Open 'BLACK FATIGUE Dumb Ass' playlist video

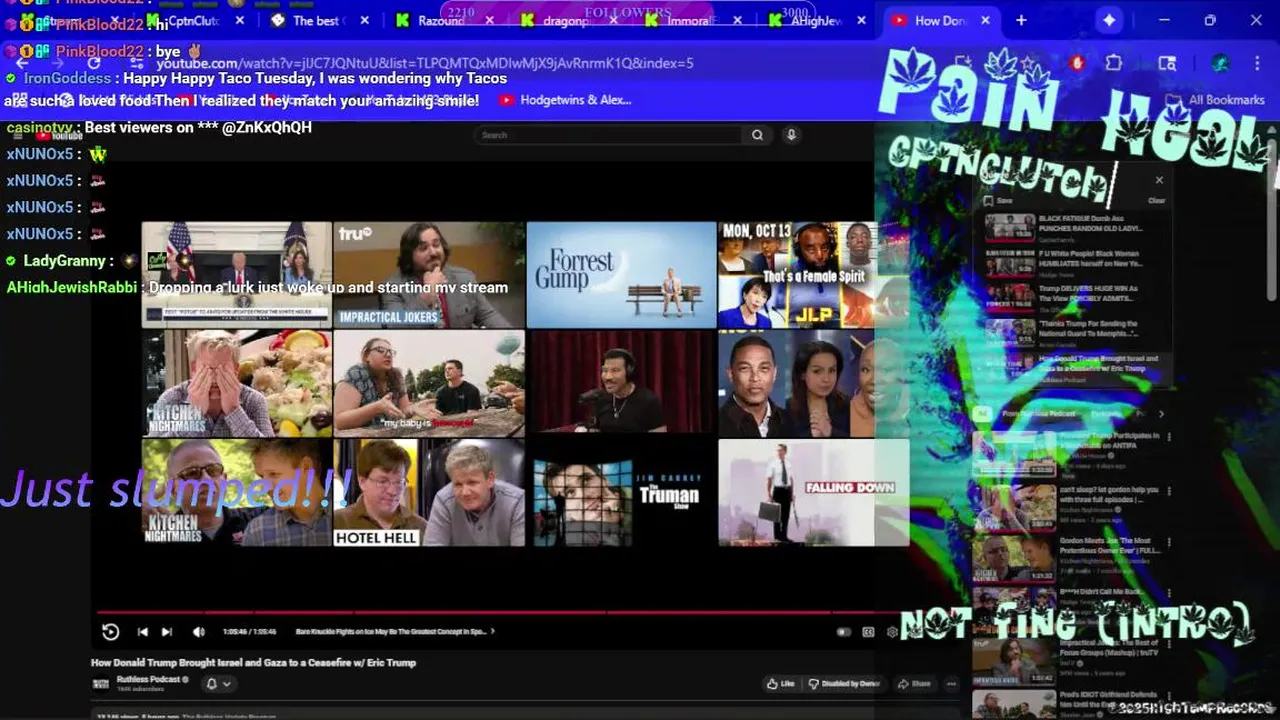click(x=1075, y=228)
